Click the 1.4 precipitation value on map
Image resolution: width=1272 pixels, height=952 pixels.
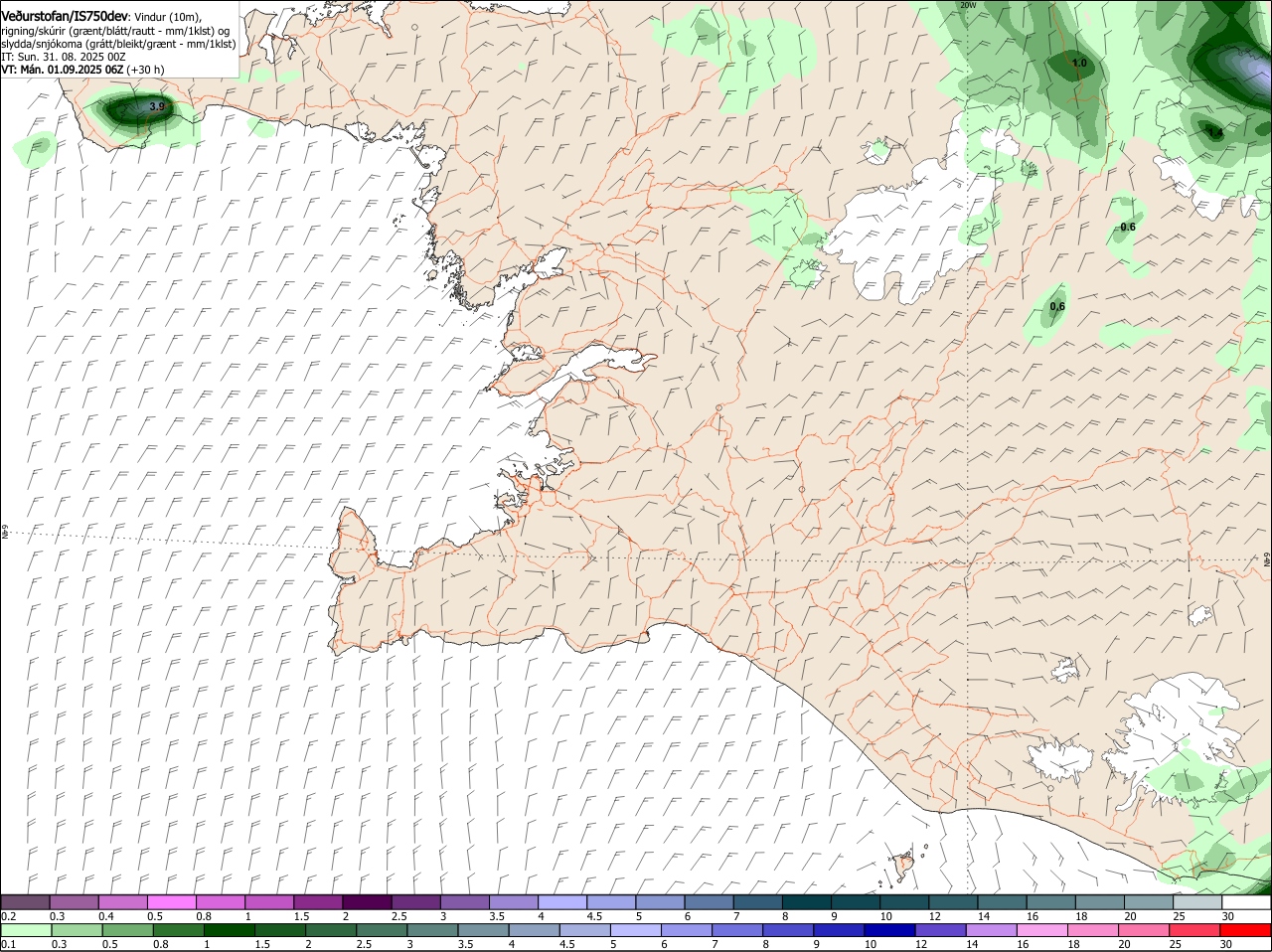(x=1214, y=131)
